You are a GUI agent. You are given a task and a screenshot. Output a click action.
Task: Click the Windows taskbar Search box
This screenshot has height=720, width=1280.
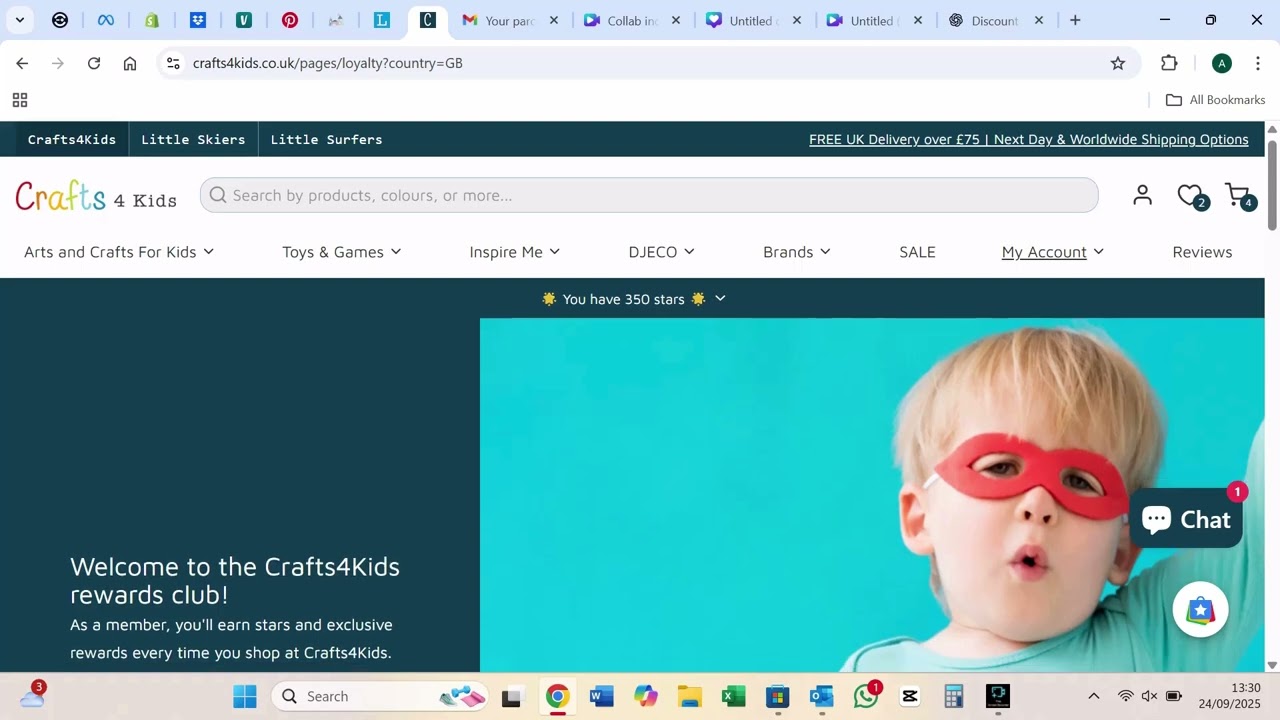click(x=380, y=696)
